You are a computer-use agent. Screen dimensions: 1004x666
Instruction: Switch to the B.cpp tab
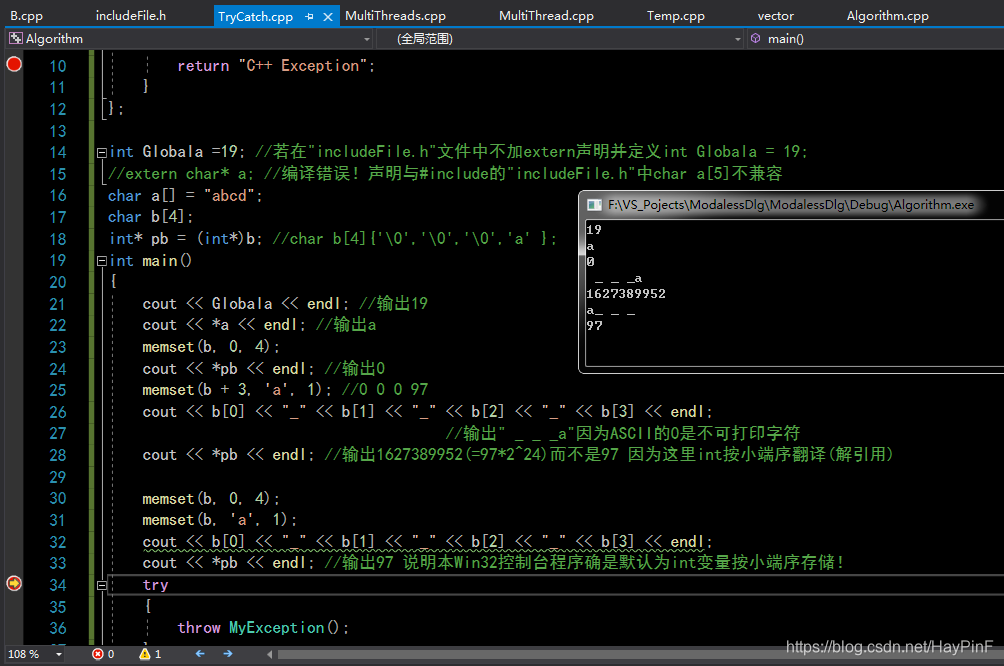(x=26, y=15)
